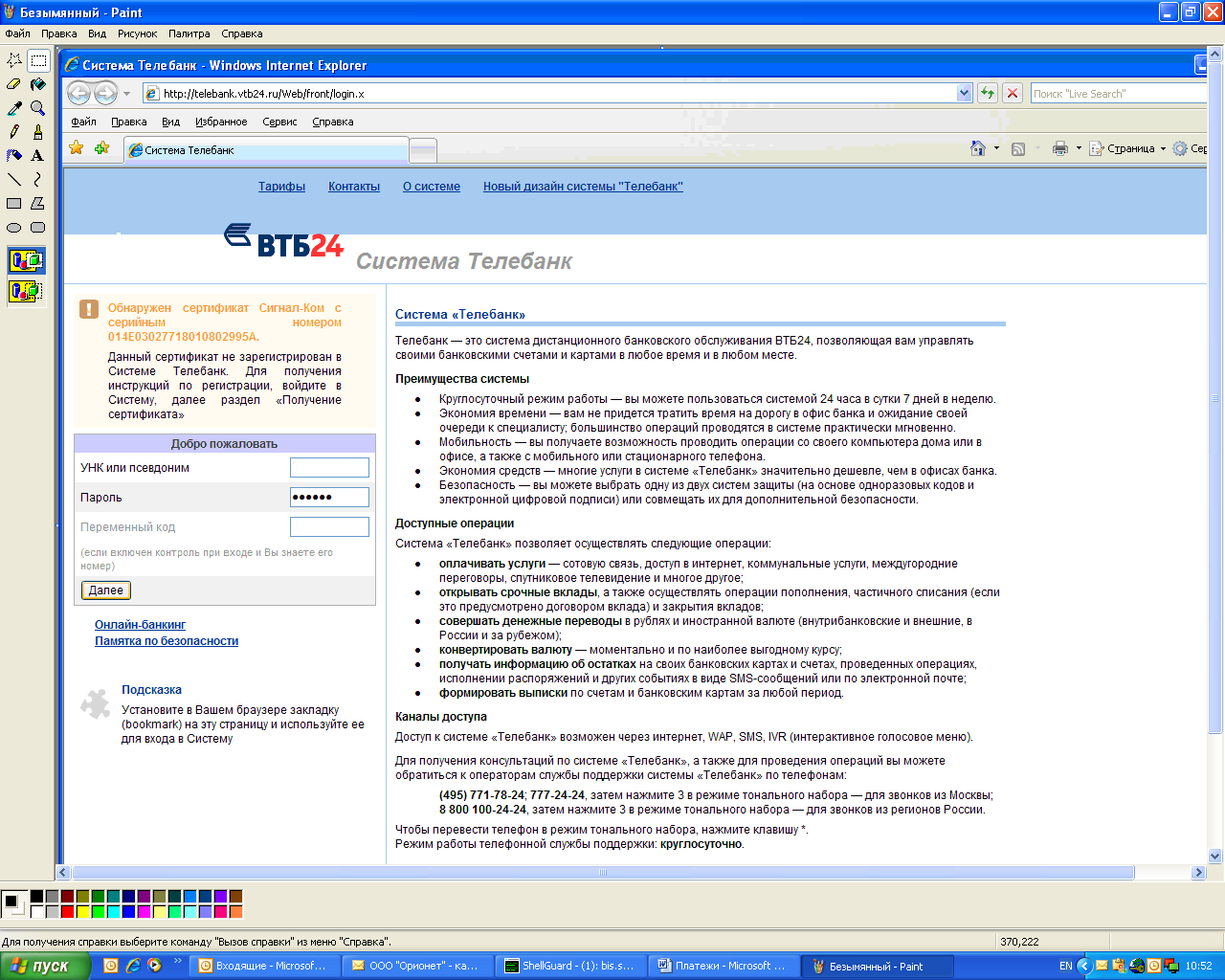This screenshot has width=1225, height=980.
Task: Open the Paint Файл menu
Action: pos(17,33)
